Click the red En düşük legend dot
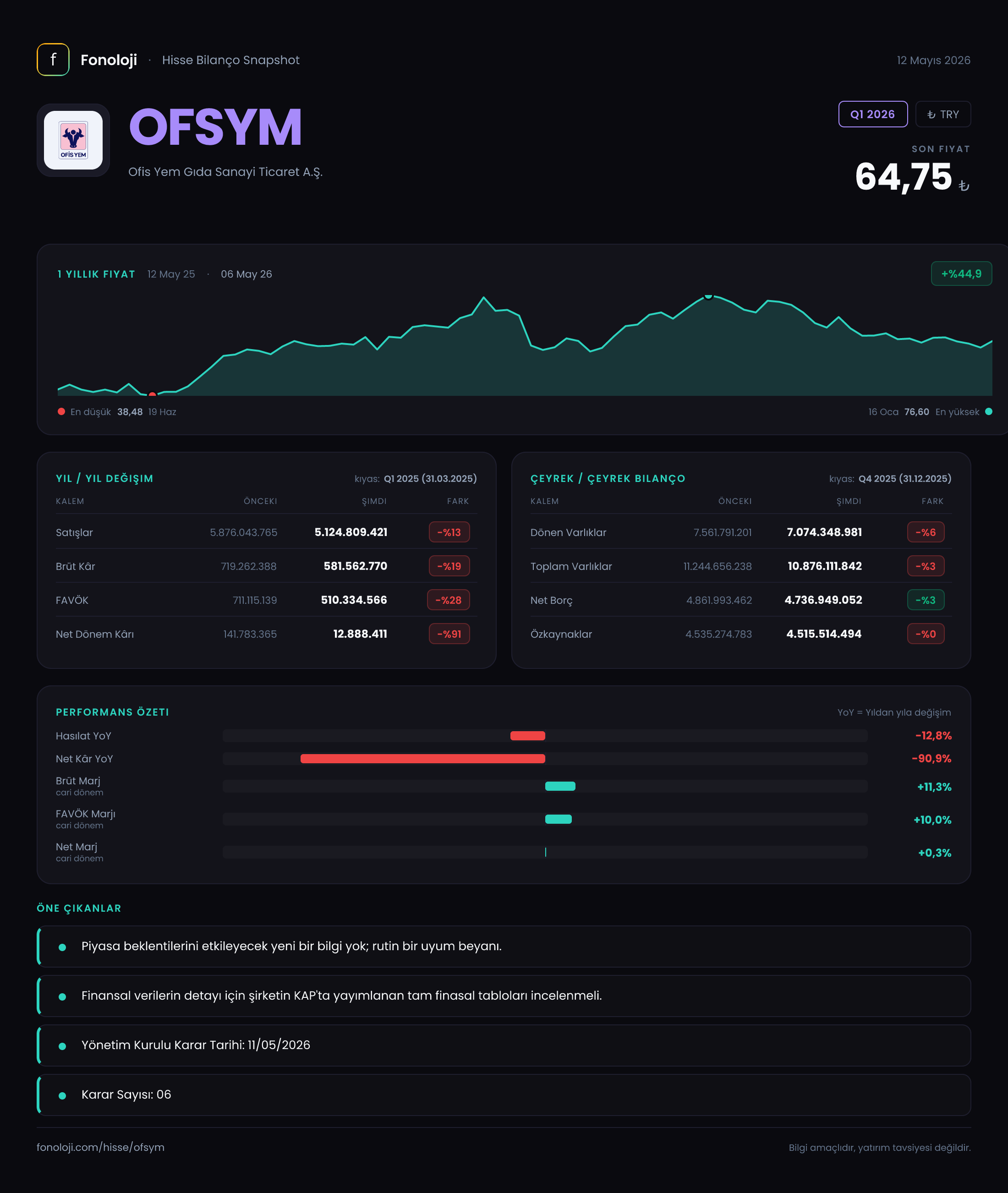 pos(61,411)
